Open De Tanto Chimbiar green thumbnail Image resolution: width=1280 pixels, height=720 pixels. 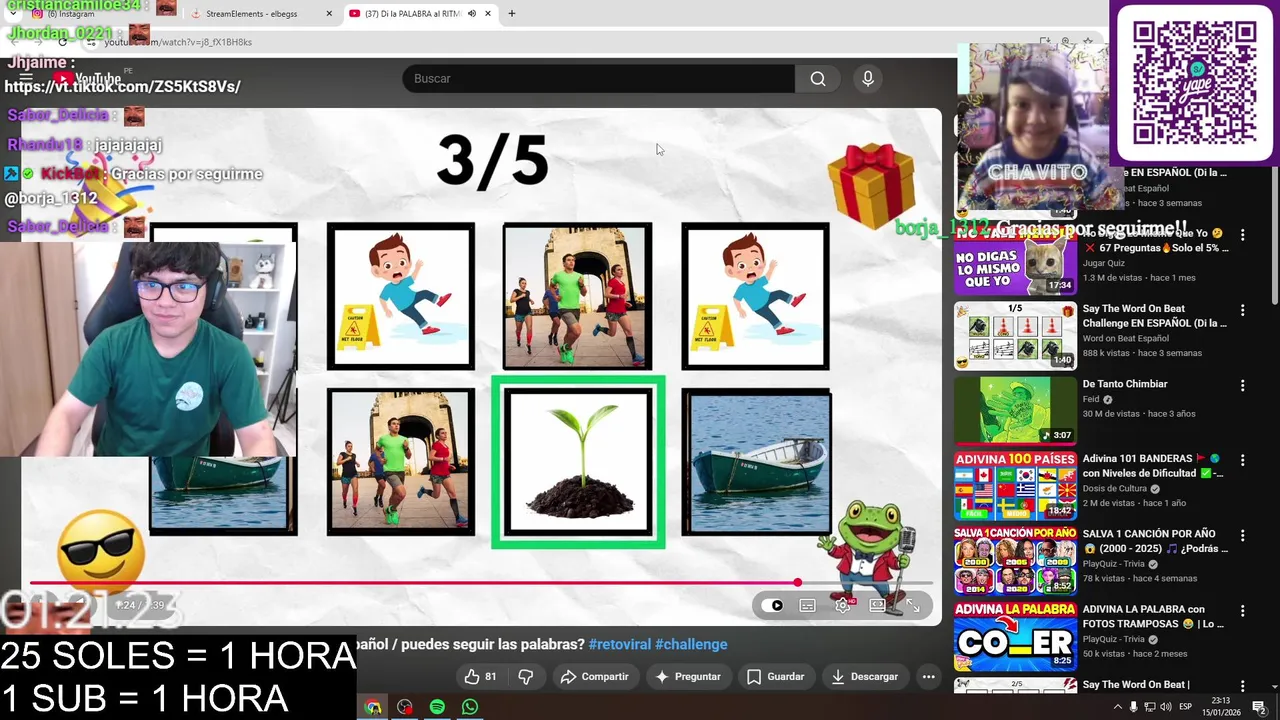point(1015,411)
